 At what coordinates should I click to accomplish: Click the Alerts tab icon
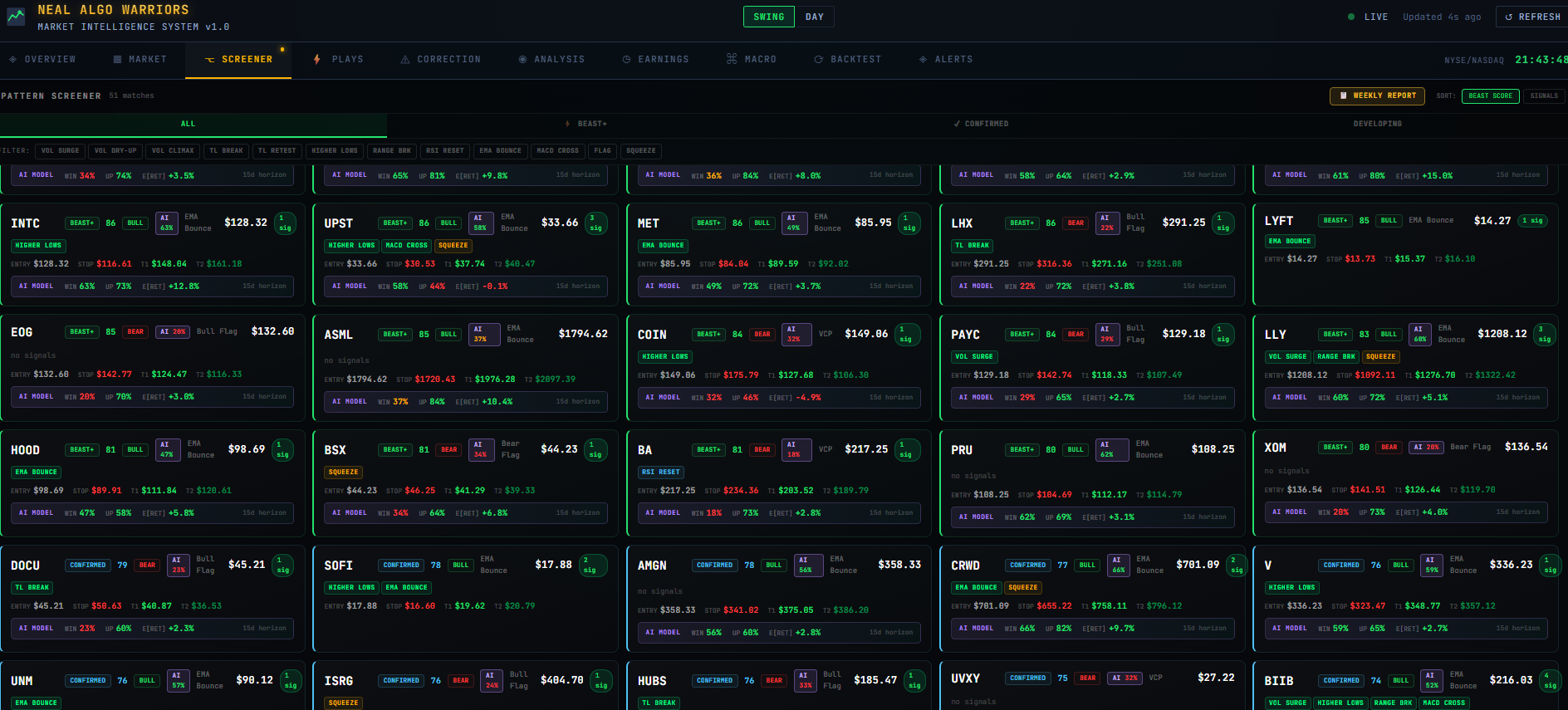(923, 60)
